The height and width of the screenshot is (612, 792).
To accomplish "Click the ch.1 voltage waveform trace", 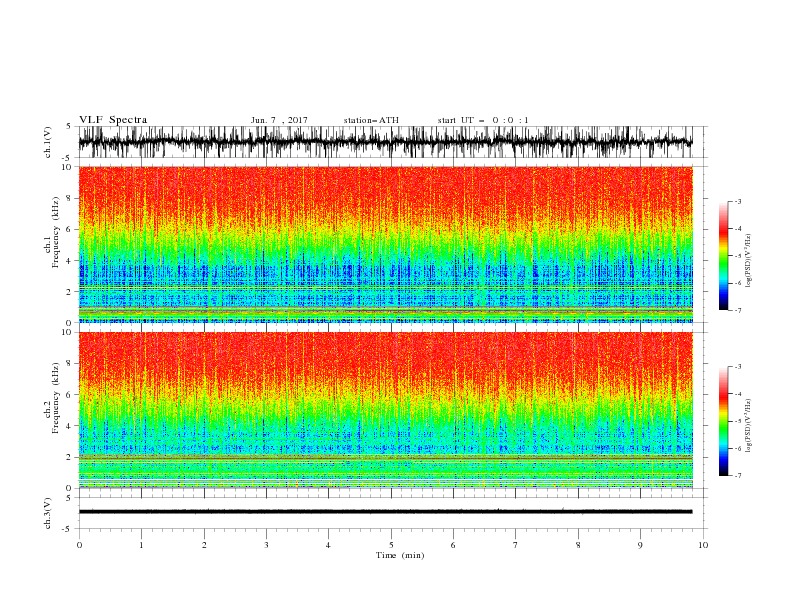I will point(385,142).
